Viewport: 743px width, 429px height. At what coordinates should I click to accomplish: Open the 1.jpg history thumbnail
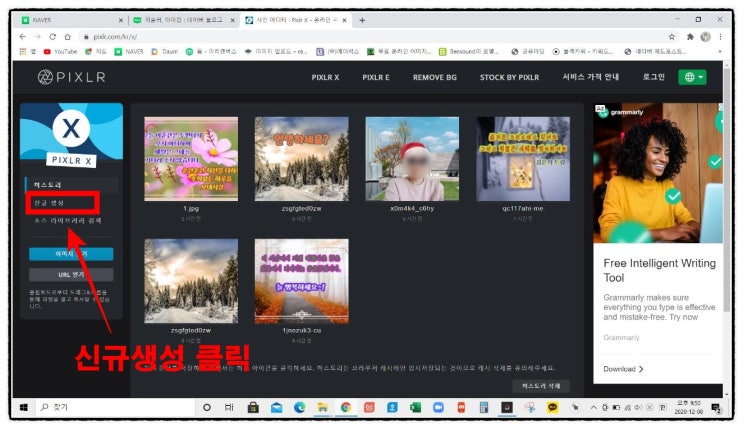[x=191, y=159]
